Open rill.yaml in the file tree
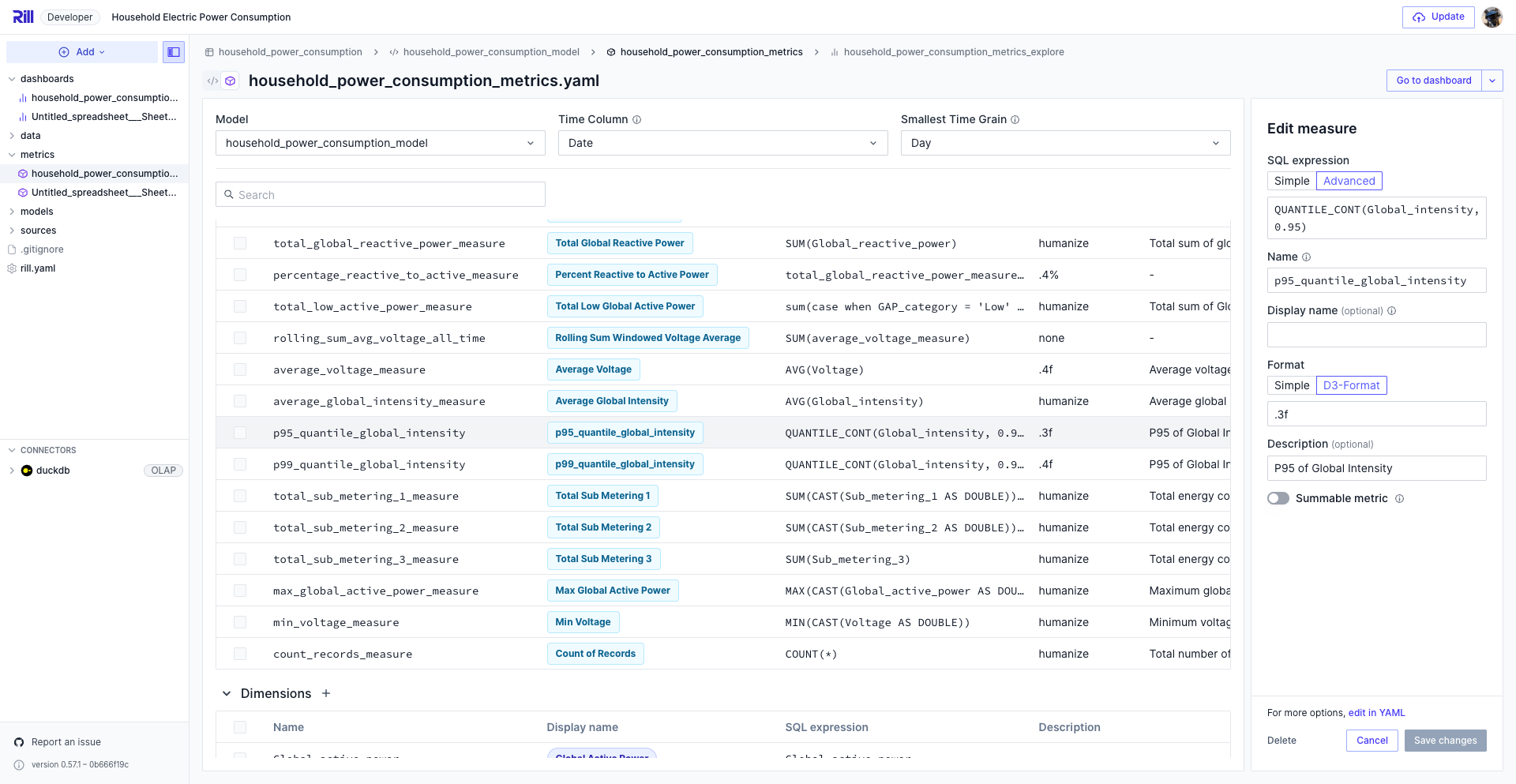The height and width of the screenshot is (784, 1516). click(38, 268)
